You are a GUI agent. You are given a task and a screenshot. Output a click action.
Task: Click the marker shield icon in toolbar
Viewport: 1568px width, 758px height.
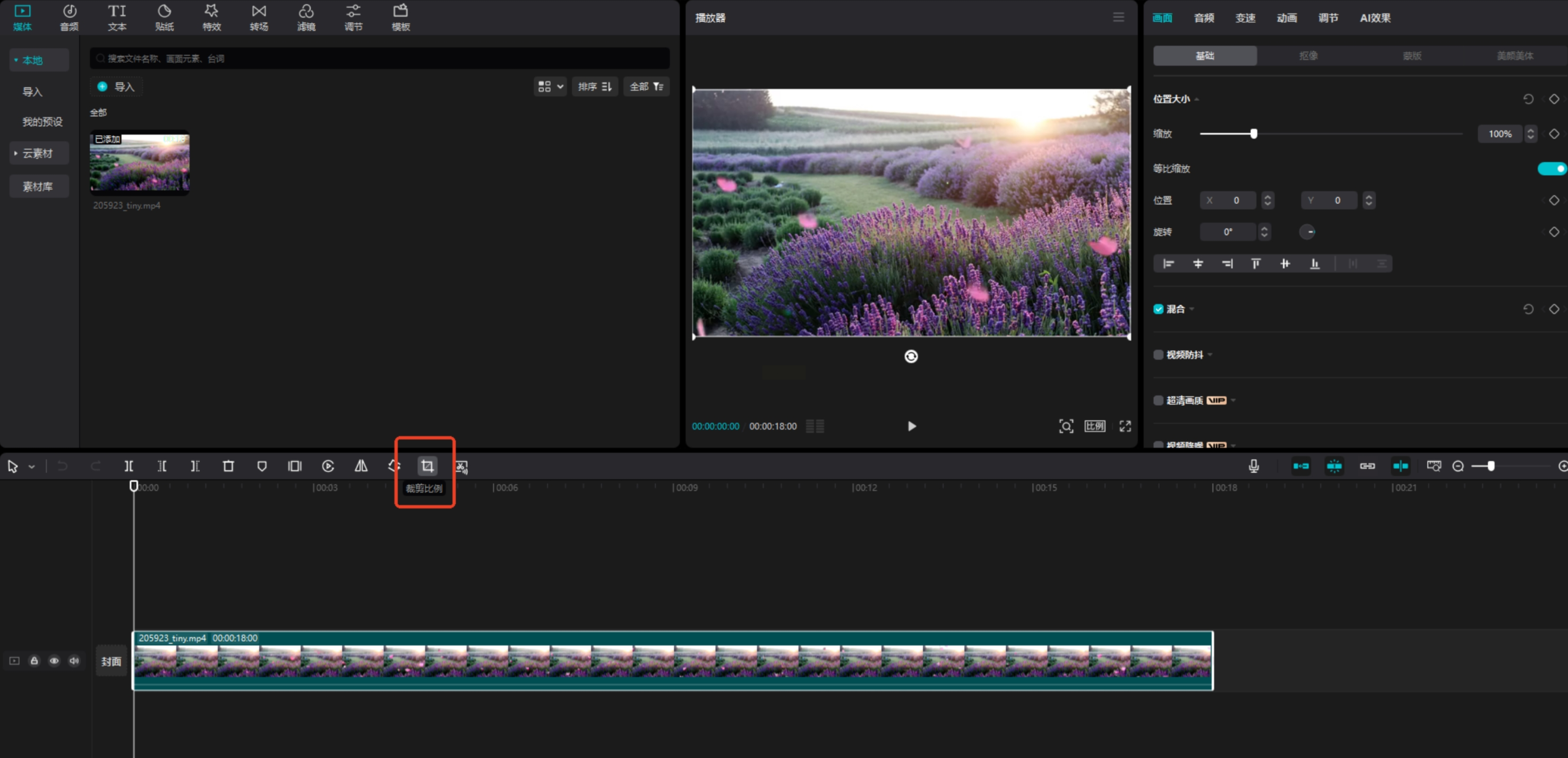coord(262,466)
